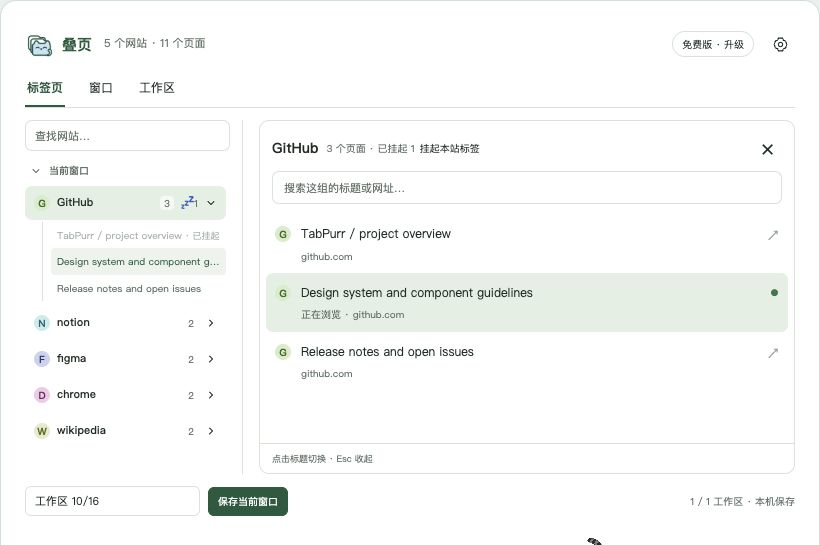Expand the notion group
The height and width of the screenshot is (545, 820).
[211, 323]
